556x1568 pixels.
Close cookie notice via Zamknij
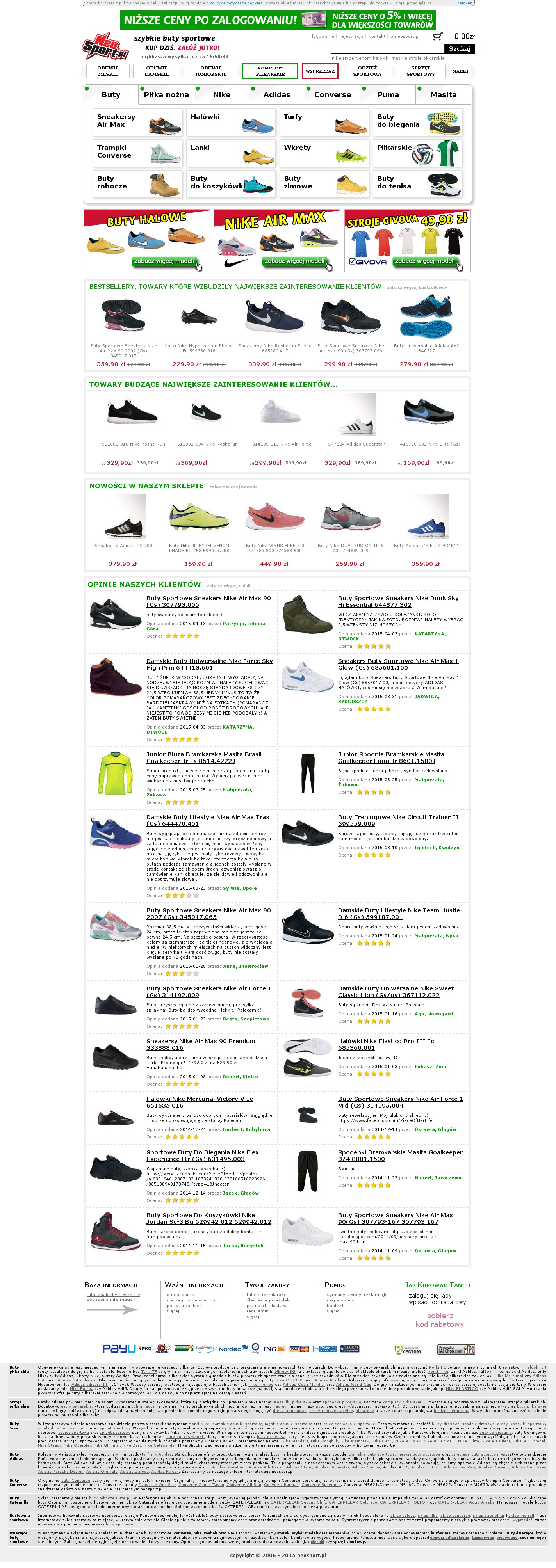click(x=465, y=3)
